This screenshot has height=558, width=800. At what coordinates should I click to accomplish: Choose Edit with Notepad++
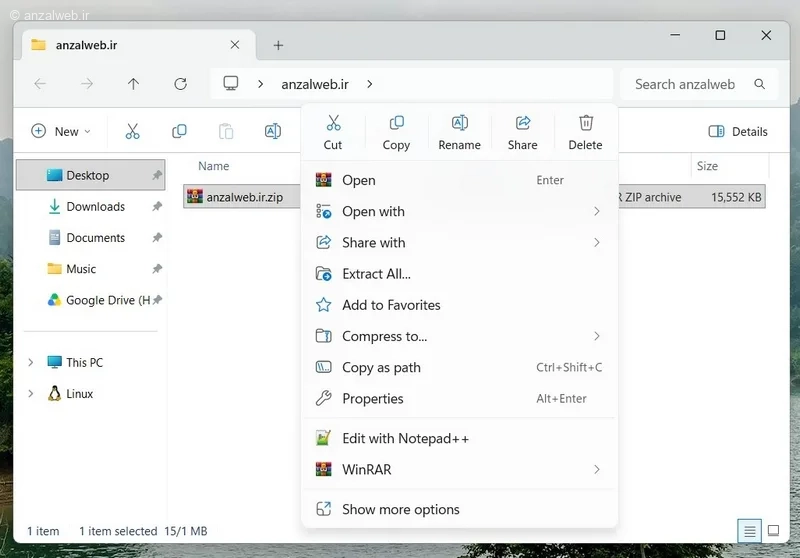(459, 438)
